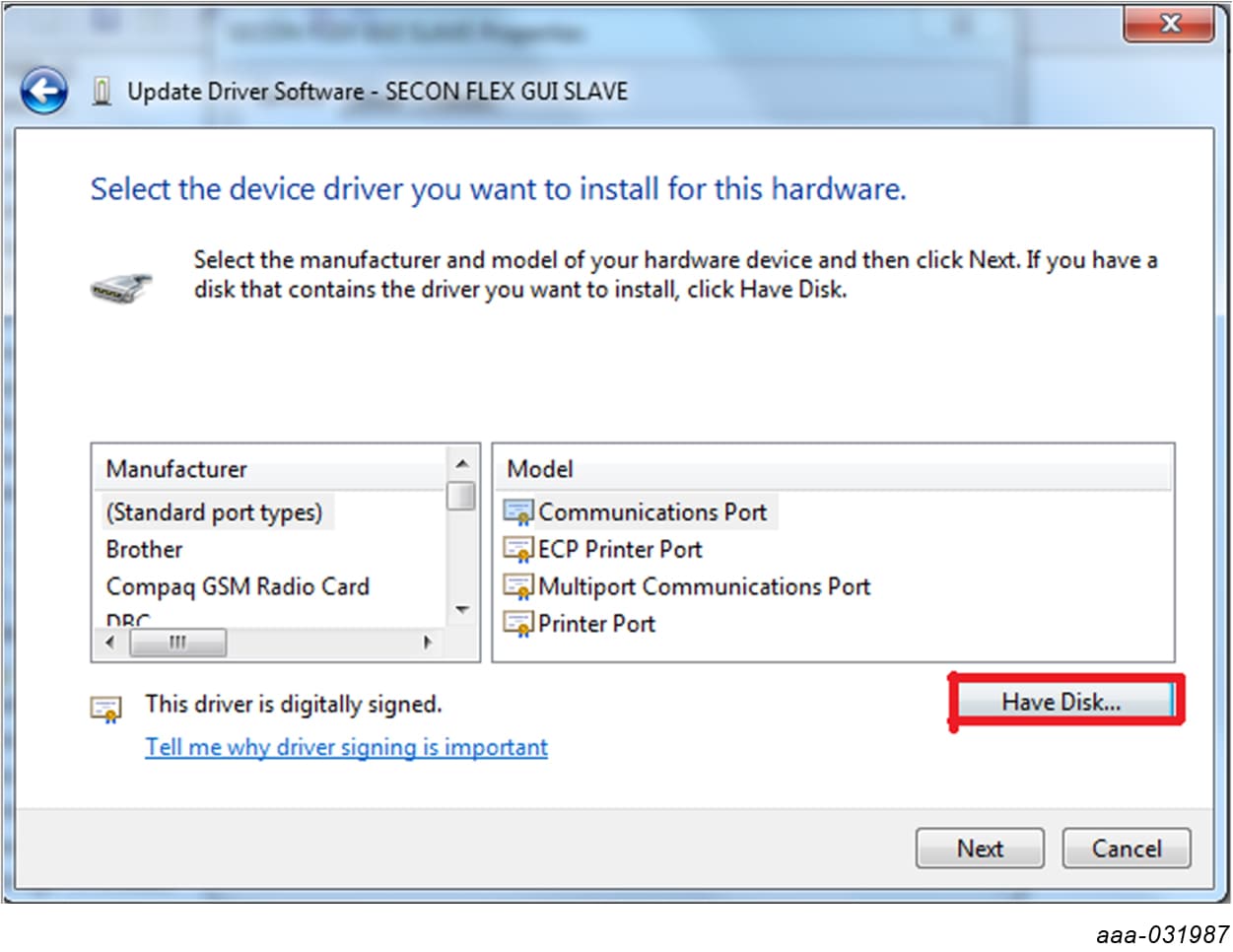Click the Communications Port driver icon
The image size is (1233, 952).
(x=517, y=512)
